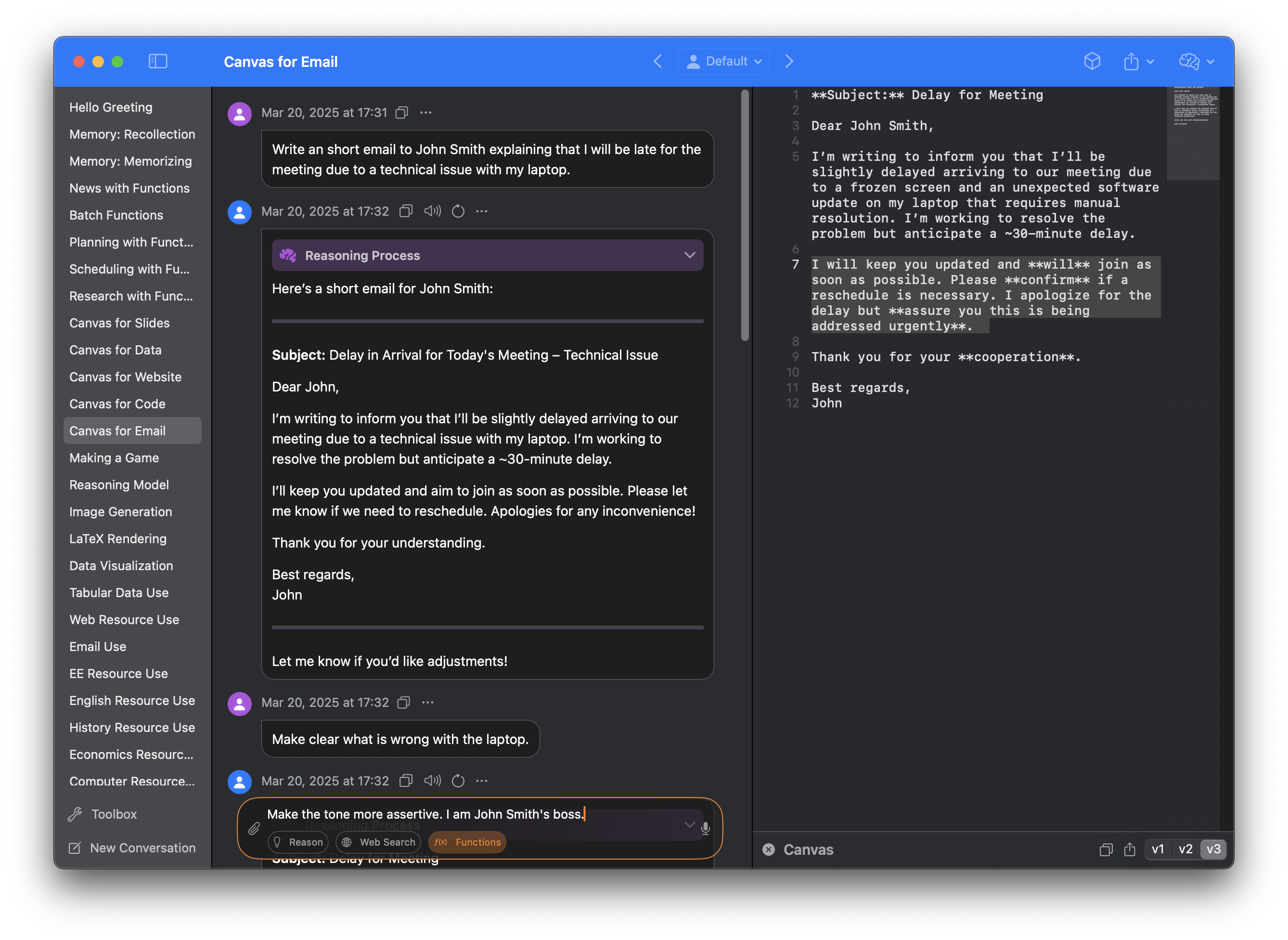Viewport: 1288px width, 940px height.
Task: Open the Hello Greeting conversation
Action: pyautogui.click(x=132, y=107)
